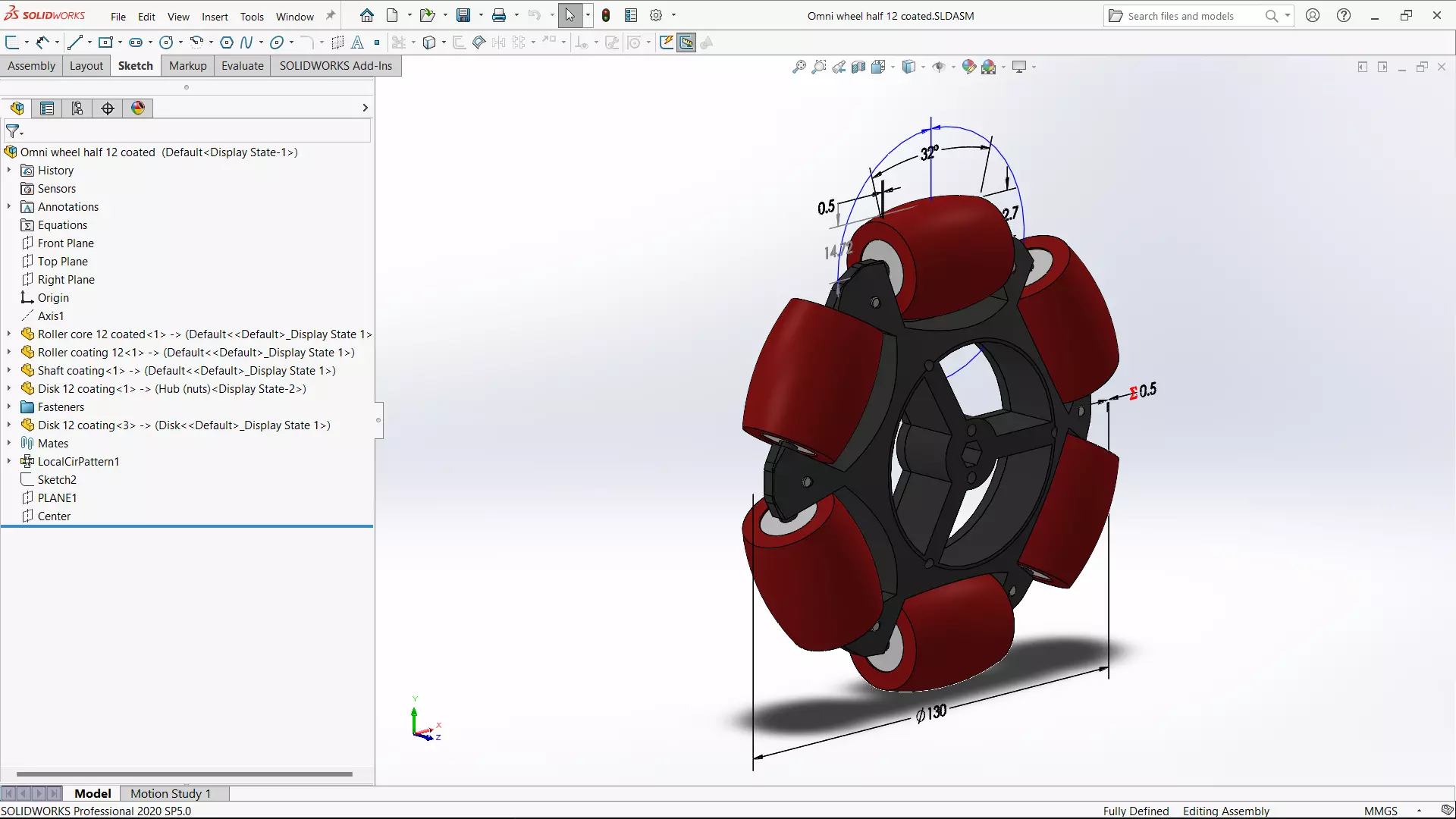The width and height of the screenshot is (1456, 819).
Task: Click the Zoom to Fit icon
Action: 799,67
